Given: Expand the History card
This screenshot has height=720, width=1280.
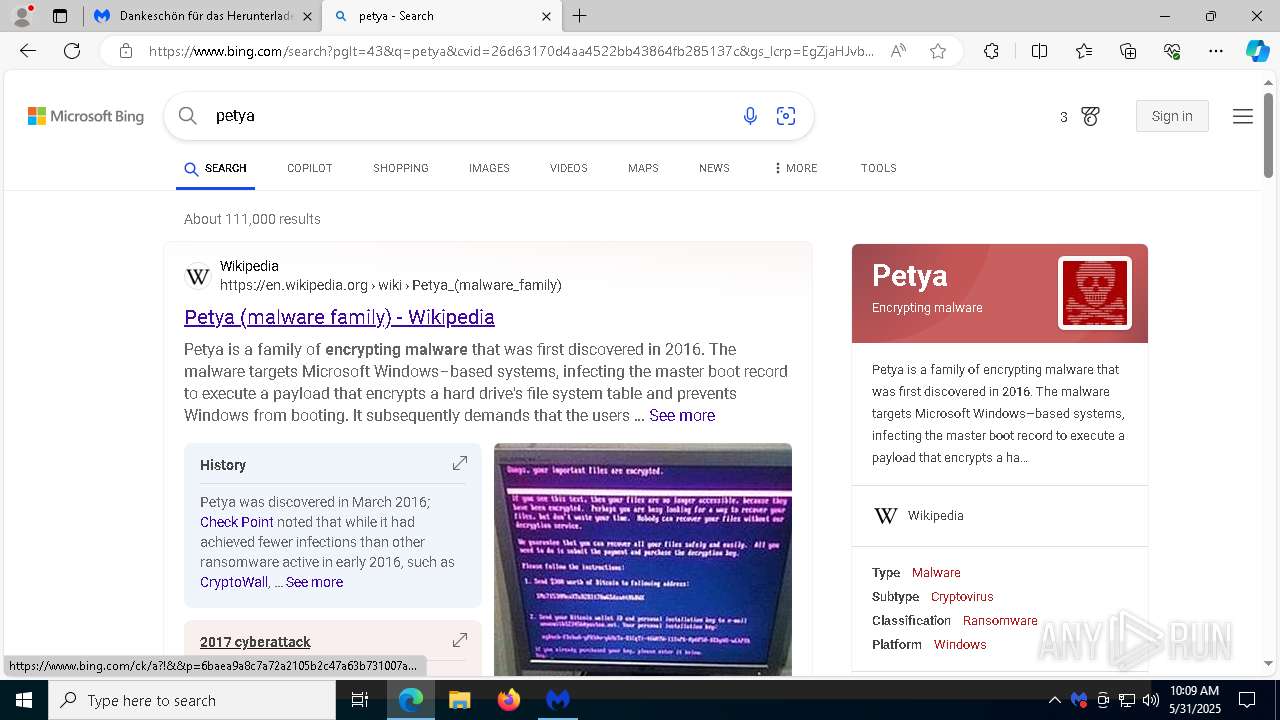Looking at the screenshot, I should (460, 463).
